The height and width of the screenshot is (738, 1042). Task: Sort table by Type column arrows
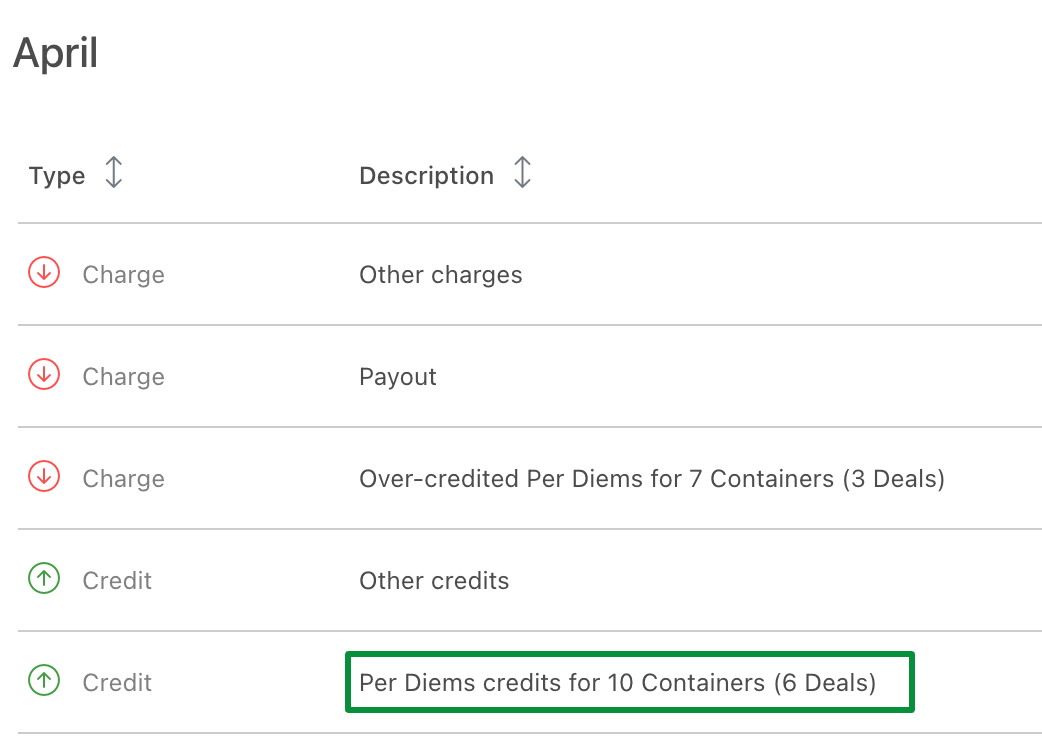pyautogui.click(x=114, y=173)
